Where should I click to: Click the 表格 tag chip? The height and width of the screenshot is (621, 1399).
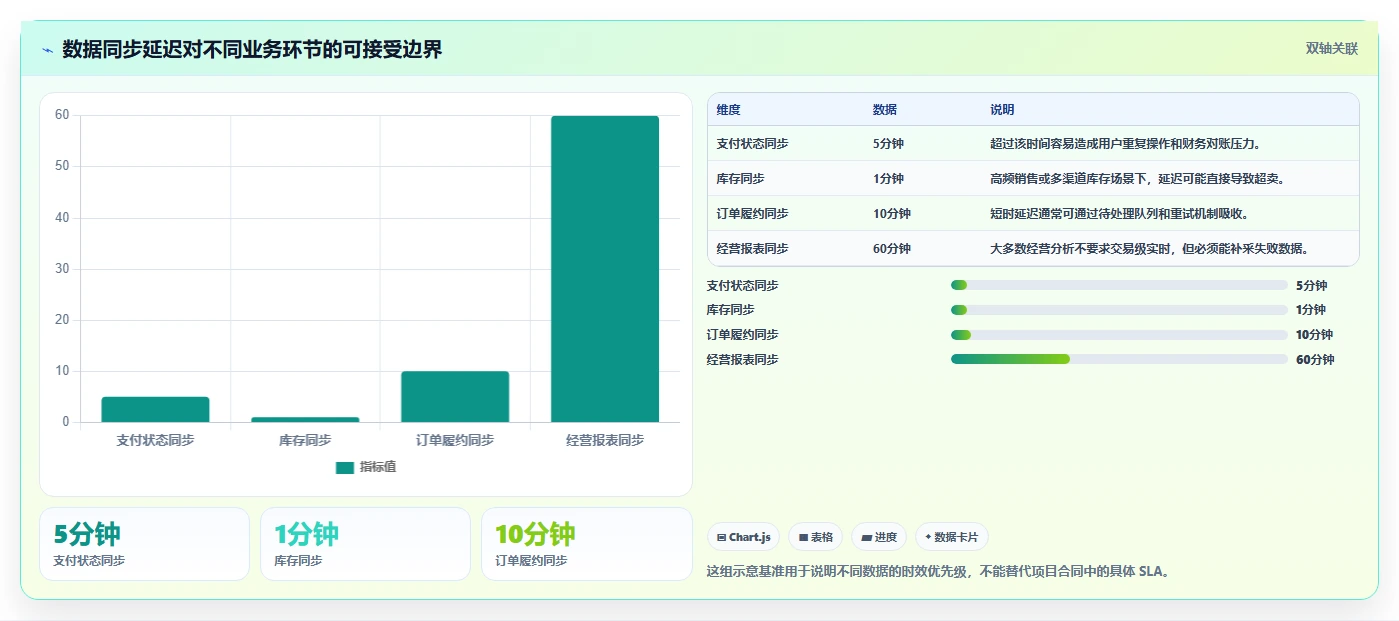[816, 537]
